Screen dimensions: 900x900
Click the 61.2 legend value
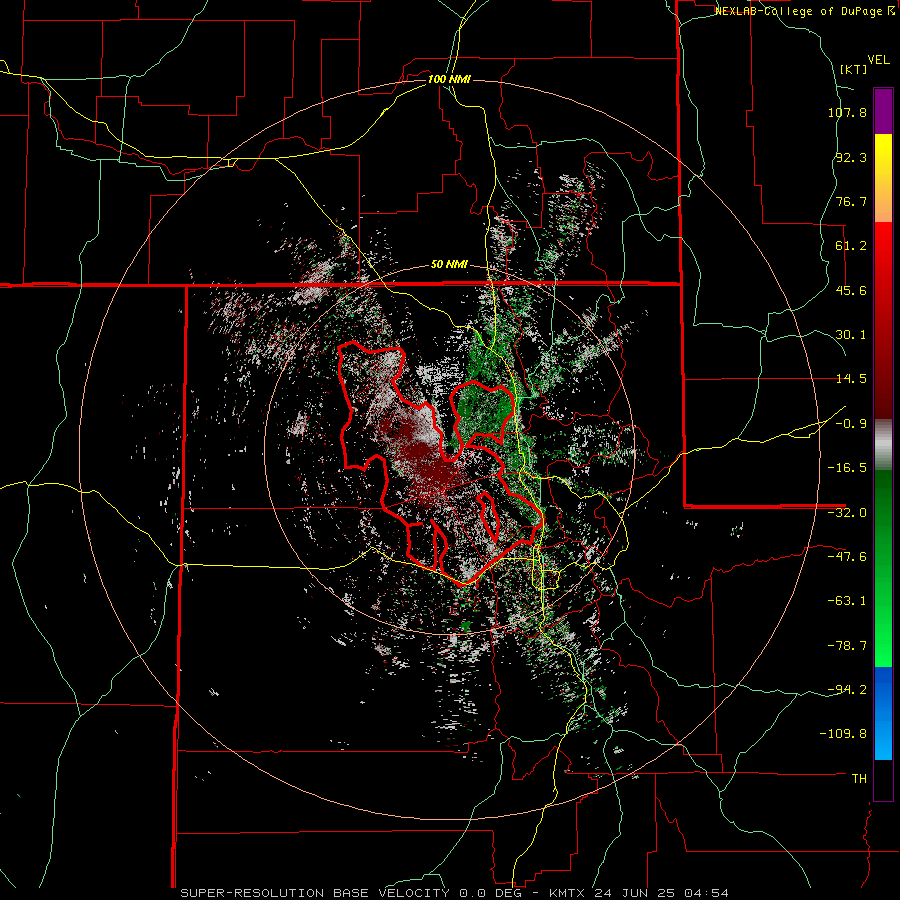pyautogui.click(x=851, y=246)
